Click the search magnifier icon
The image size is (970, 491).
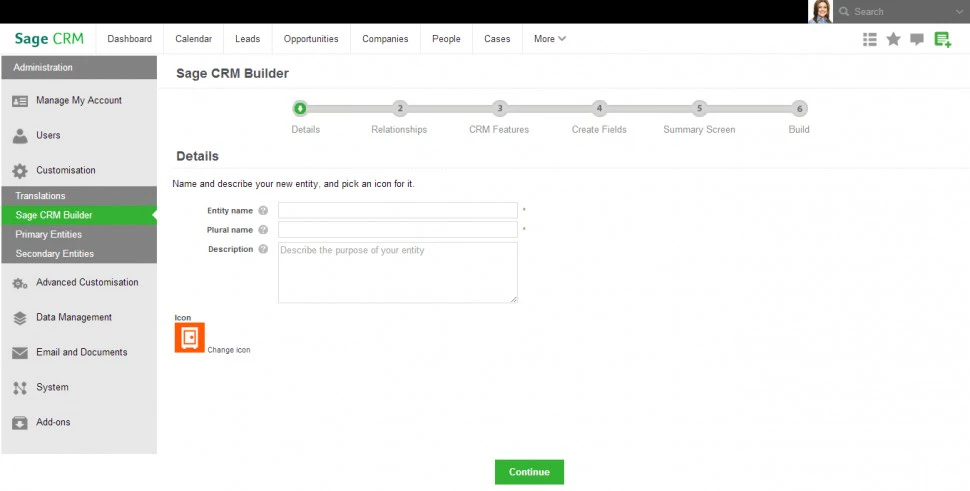click(x=844, y=11)
